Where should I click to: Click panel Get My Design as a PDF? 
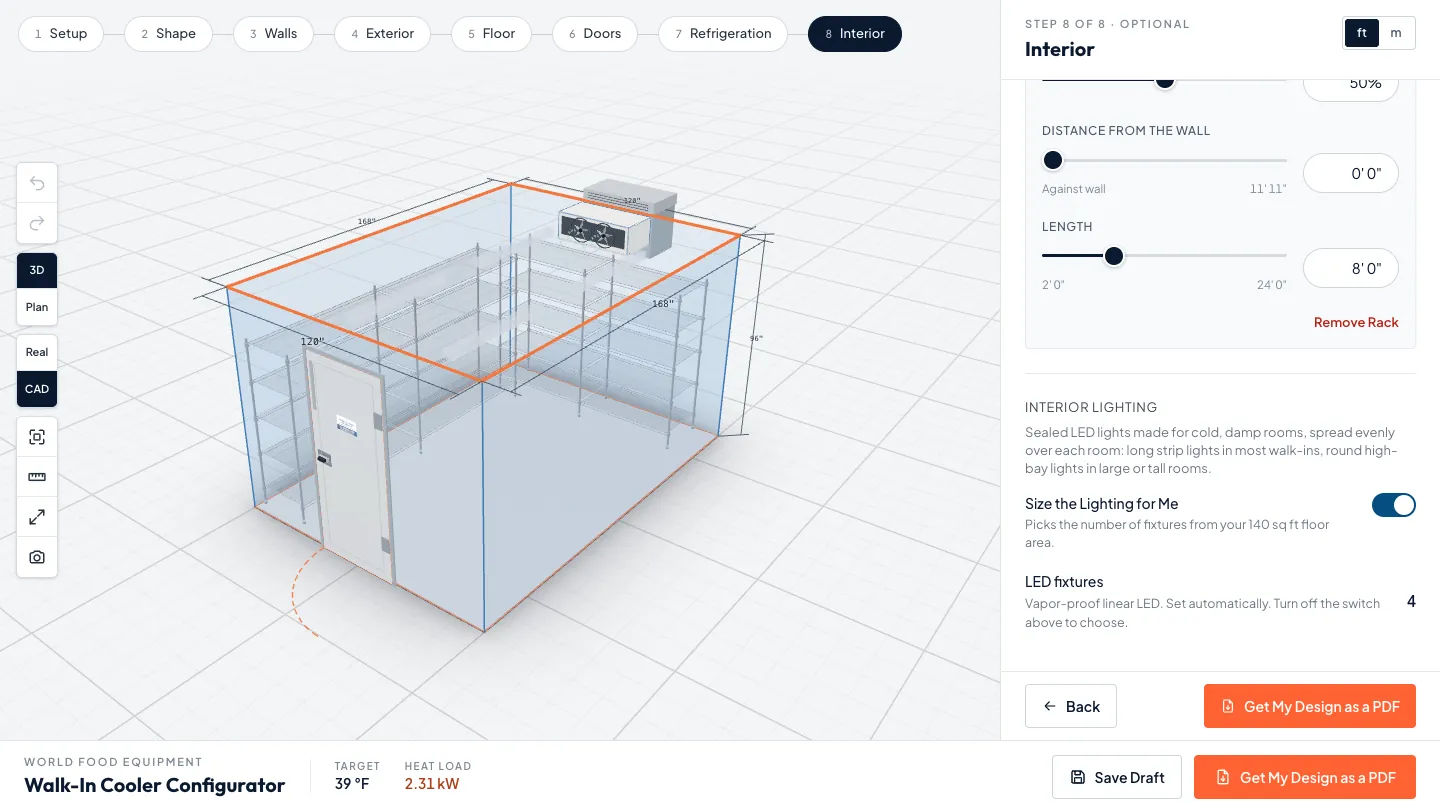(x=1310, y=706)
